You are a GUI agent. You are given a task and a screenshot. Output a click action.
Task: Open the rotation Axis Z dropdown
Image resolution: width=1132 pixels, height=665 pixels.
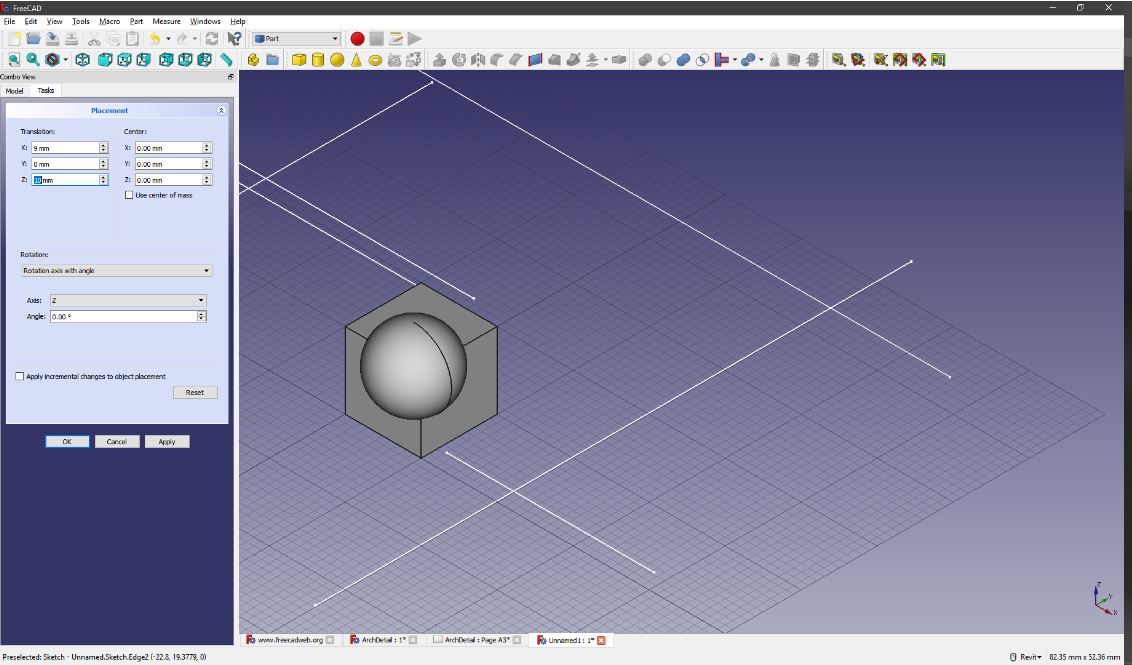click(128, 300)
